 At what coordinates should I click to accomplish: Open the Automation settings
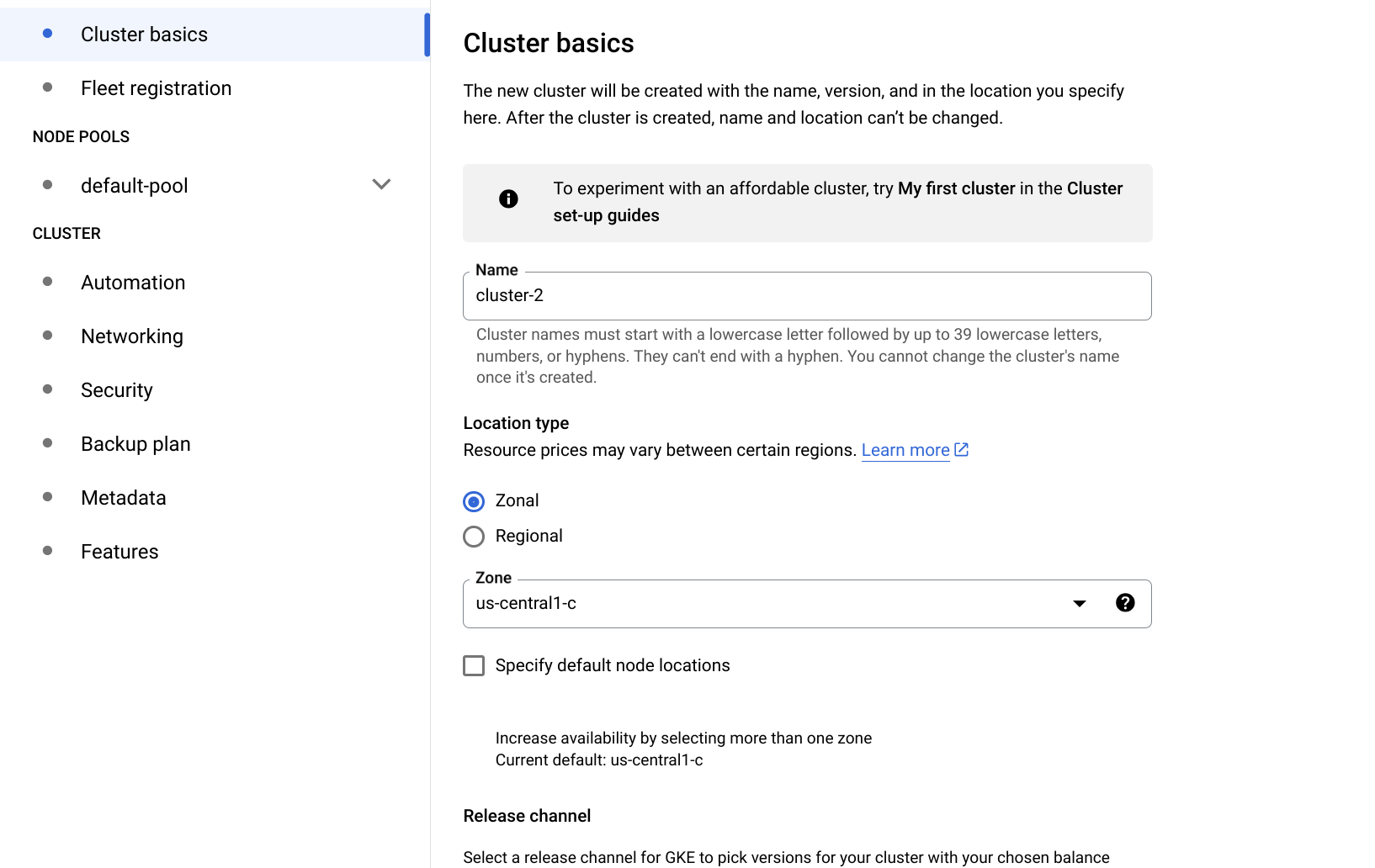tap(133, 283)
